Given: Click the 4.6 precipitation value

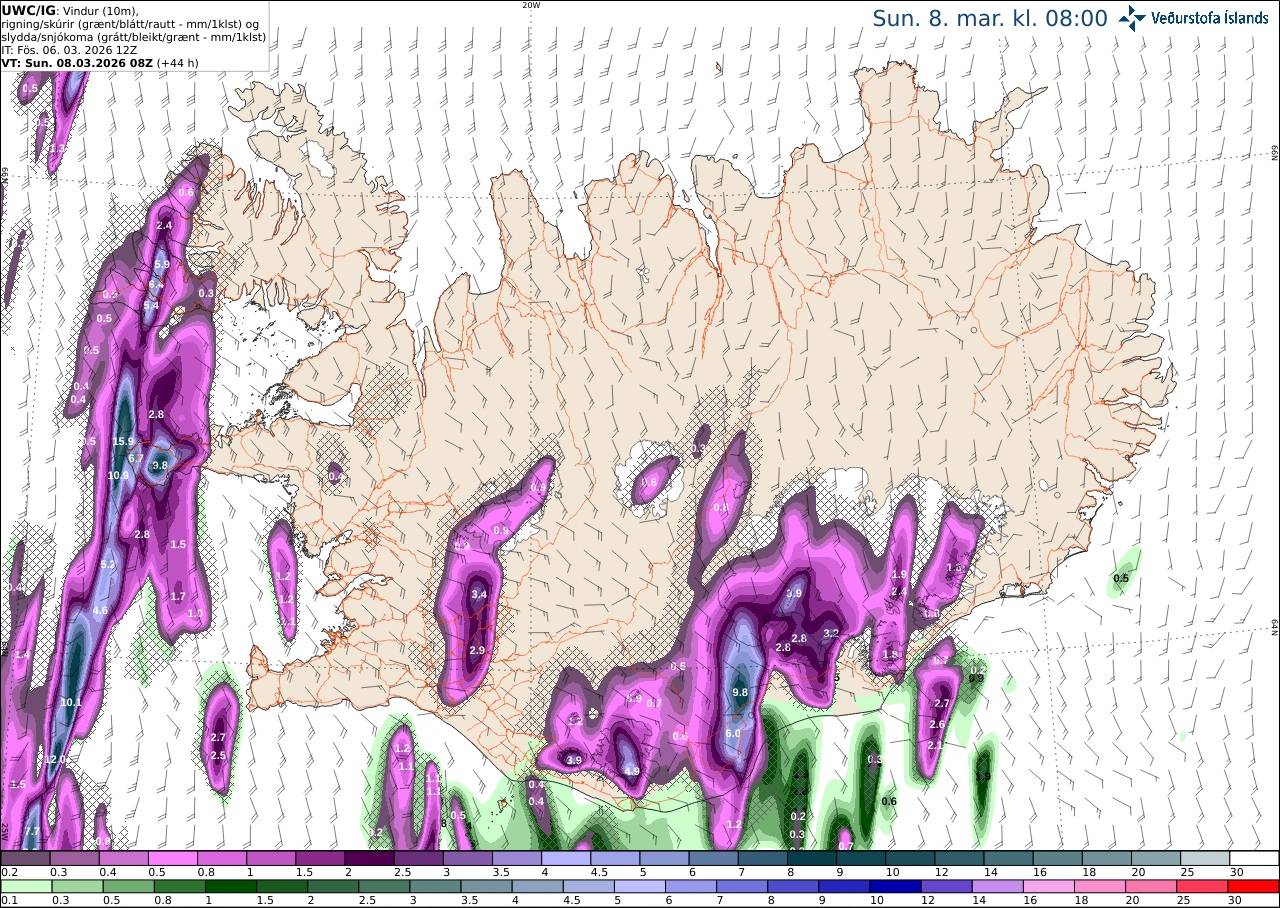Looking at the screenshot, I should (100, 610).
